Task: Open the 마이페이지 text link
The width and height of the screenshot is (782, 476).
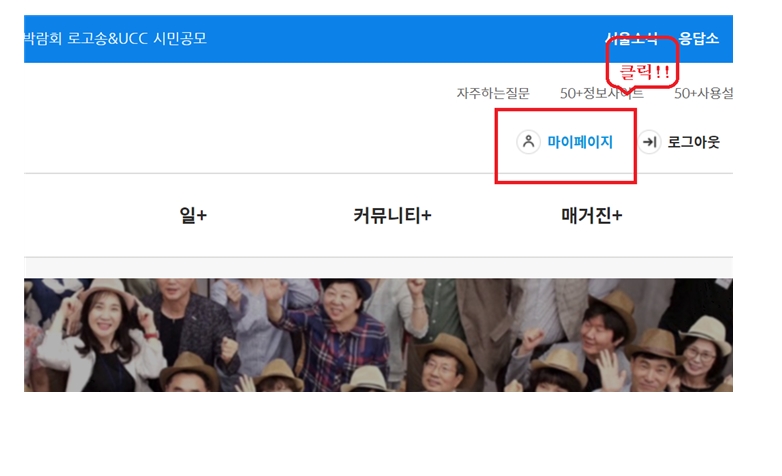Action: point(580,142)
